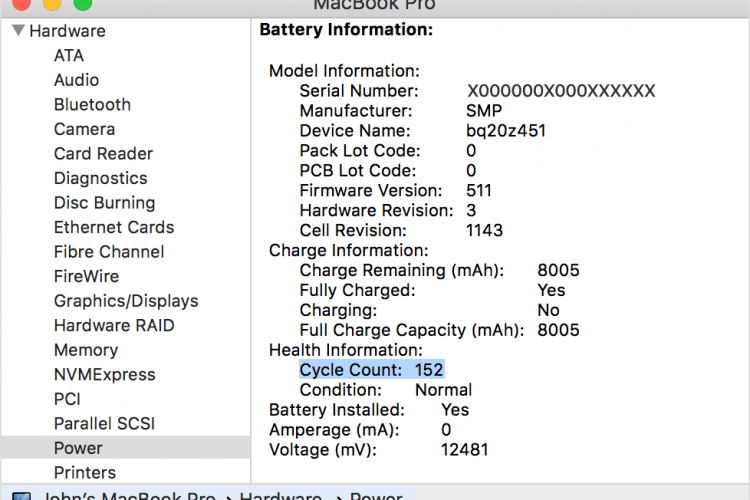Select NVMExpress in the sidebar
The height and width of the screenshot is (500, 750).
click(105, 375)
